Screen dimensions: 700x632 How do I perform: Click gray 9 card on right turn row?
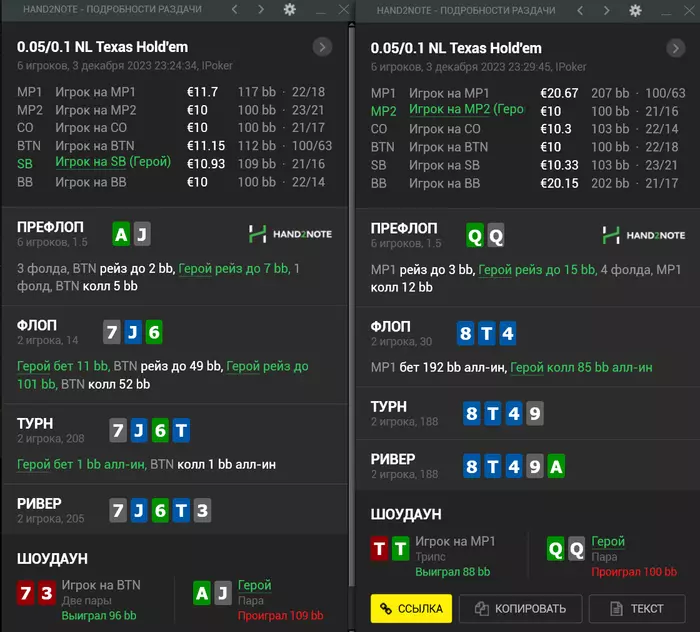coord(535,413)
